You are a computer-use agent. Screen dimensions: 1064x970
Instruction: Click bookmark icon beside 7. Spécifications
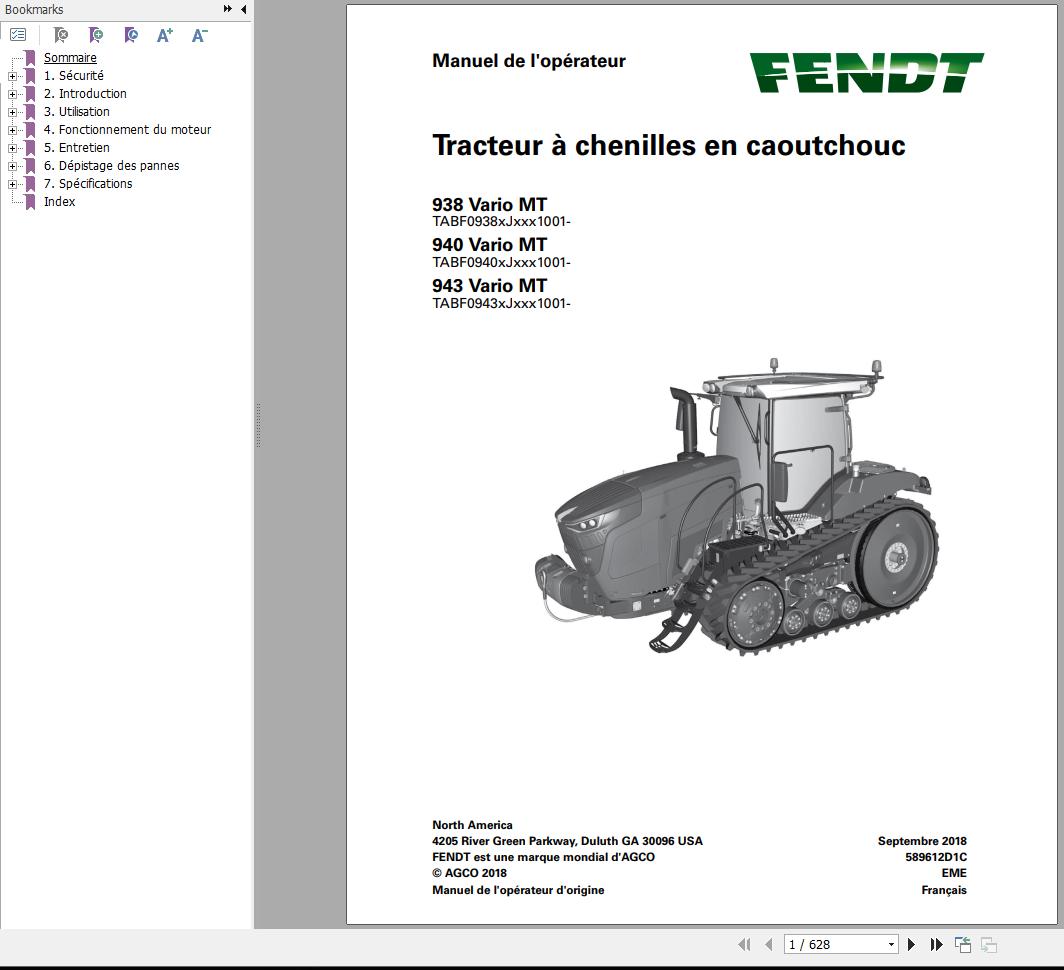point(30,184)
